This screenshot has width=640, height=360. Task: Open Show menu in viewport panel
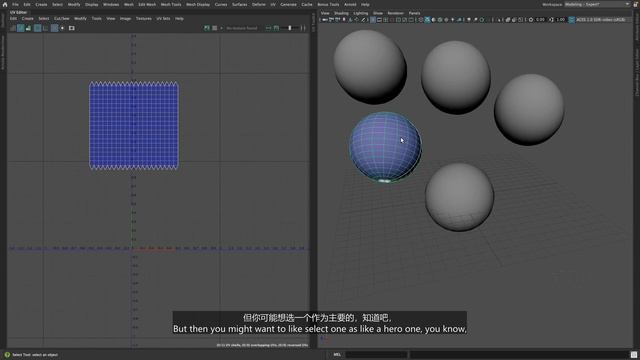[x=378, y=13]
